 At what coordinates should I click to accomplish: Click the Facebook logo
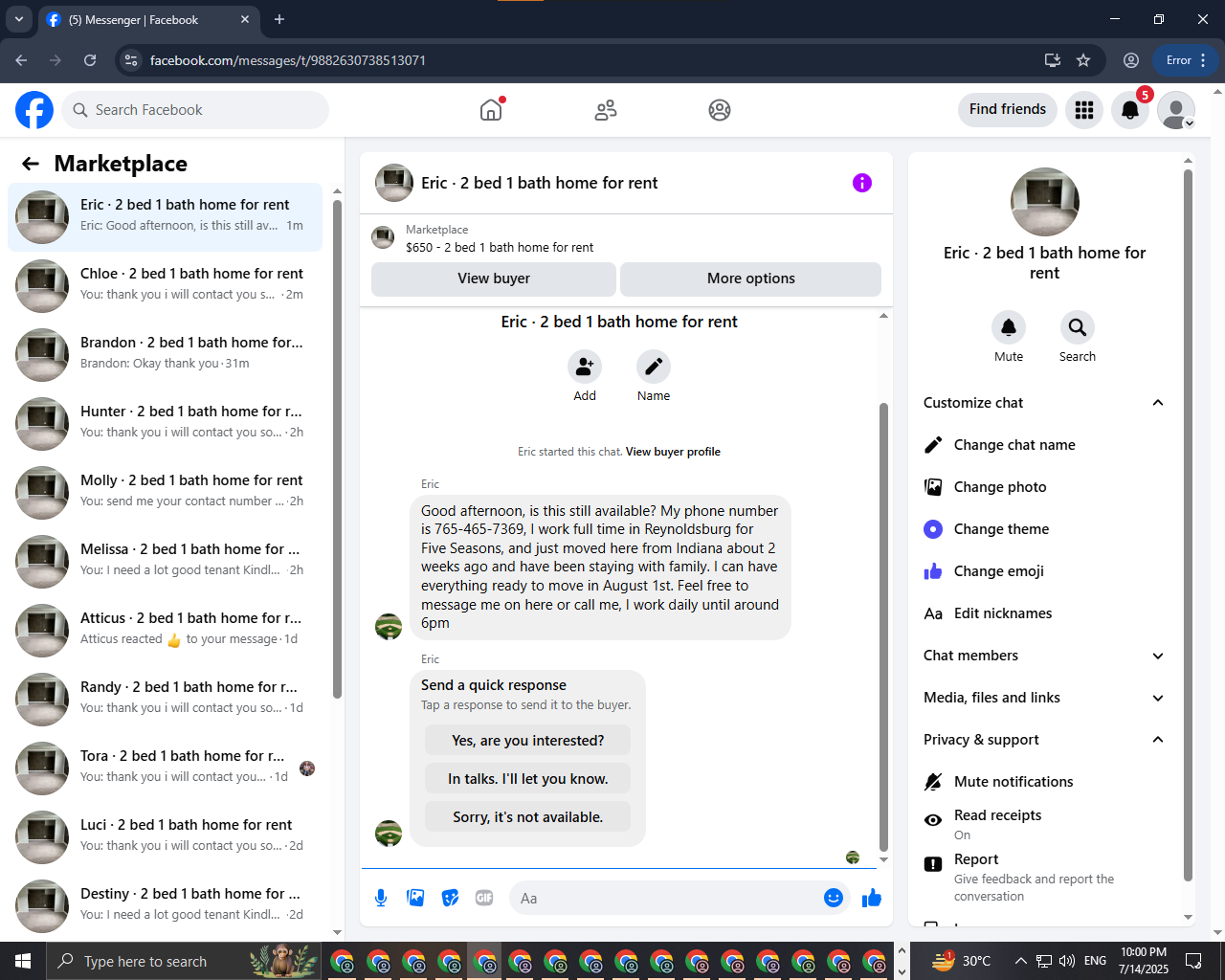coord(34,110)
